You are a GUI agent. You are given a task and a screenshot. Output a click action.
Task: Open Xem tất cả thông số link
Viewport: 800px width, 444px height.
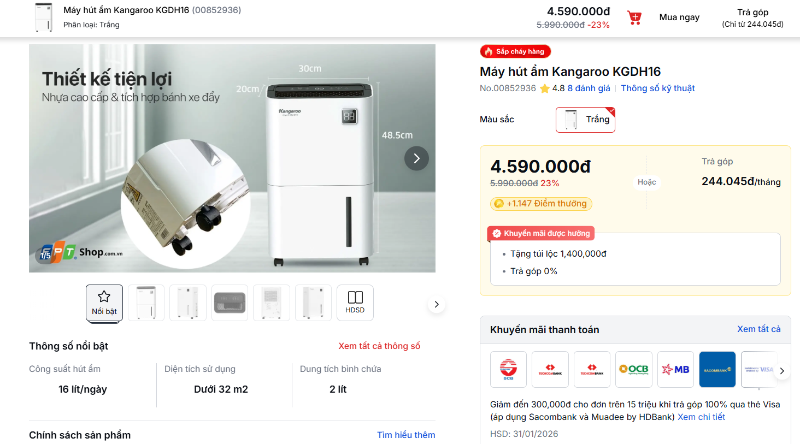379,346
